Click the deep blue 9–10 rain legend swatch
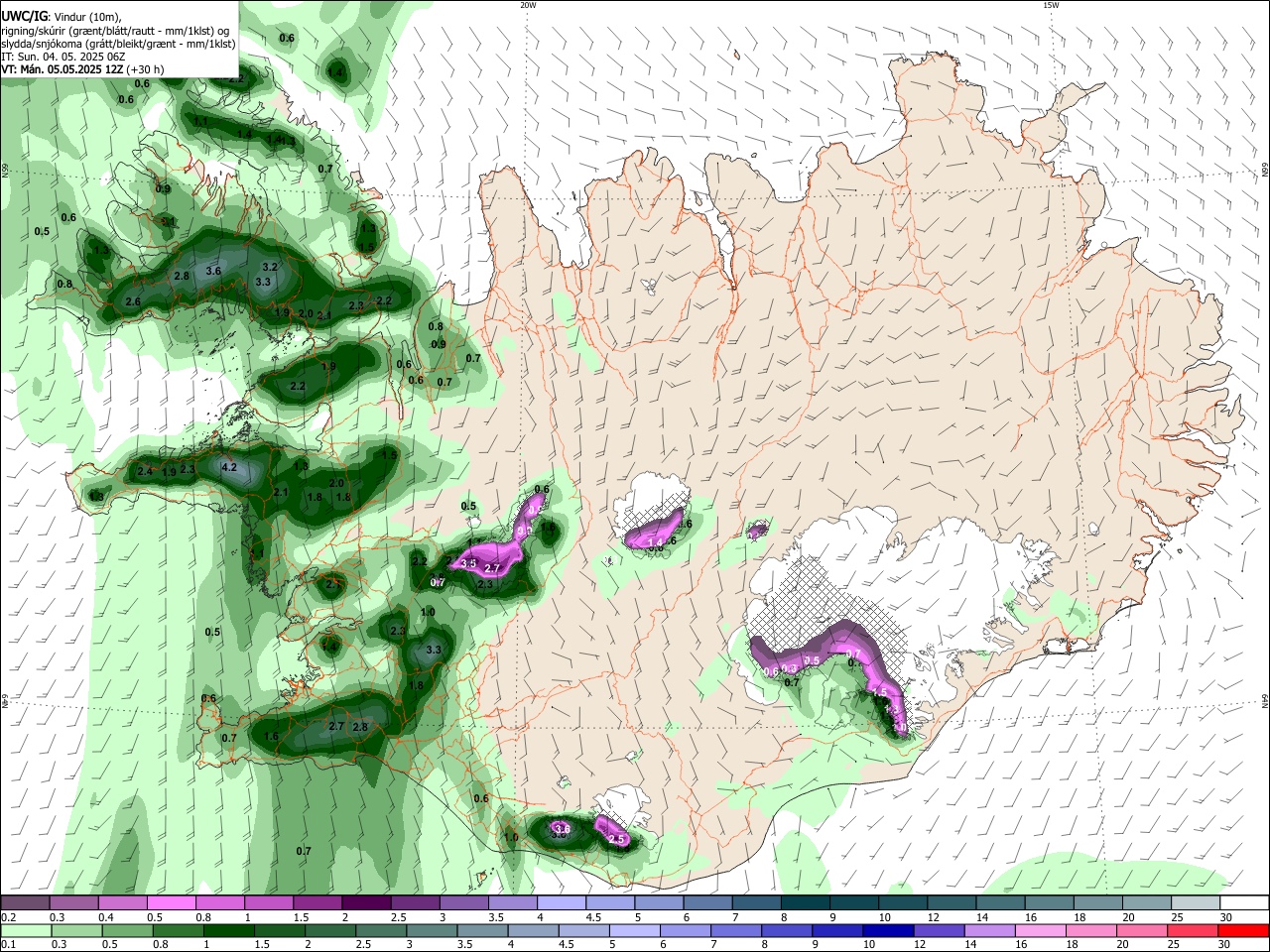This screenshot has width=1270, height=952. click(838, 930)
